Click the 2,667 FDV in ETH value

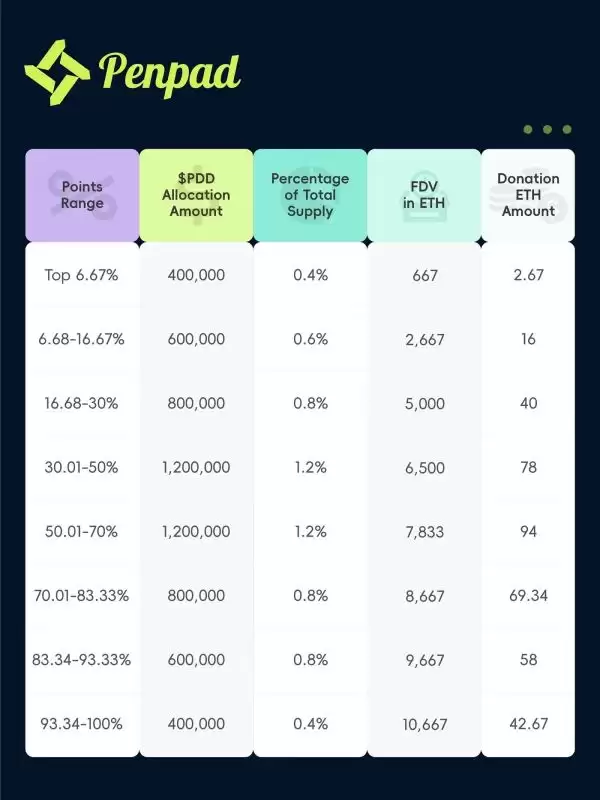(425, 339)
